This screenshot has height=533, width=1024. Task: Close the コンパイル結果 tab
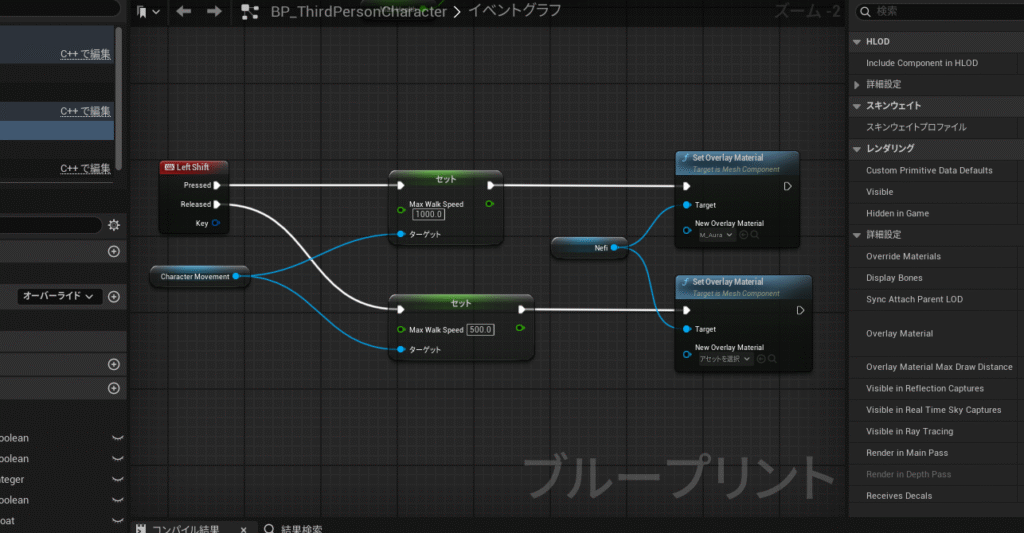(x=244, y=529)
